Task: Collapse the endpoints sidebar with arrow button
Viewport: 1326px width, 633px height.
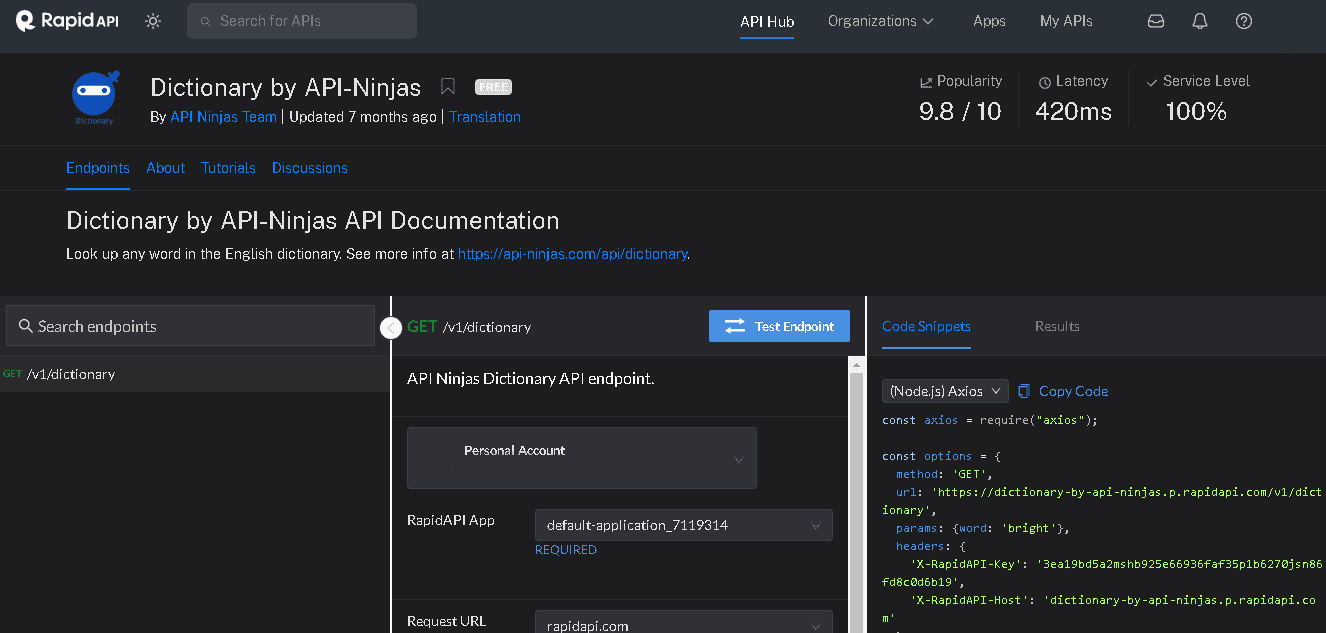Action: pos(391,327)
